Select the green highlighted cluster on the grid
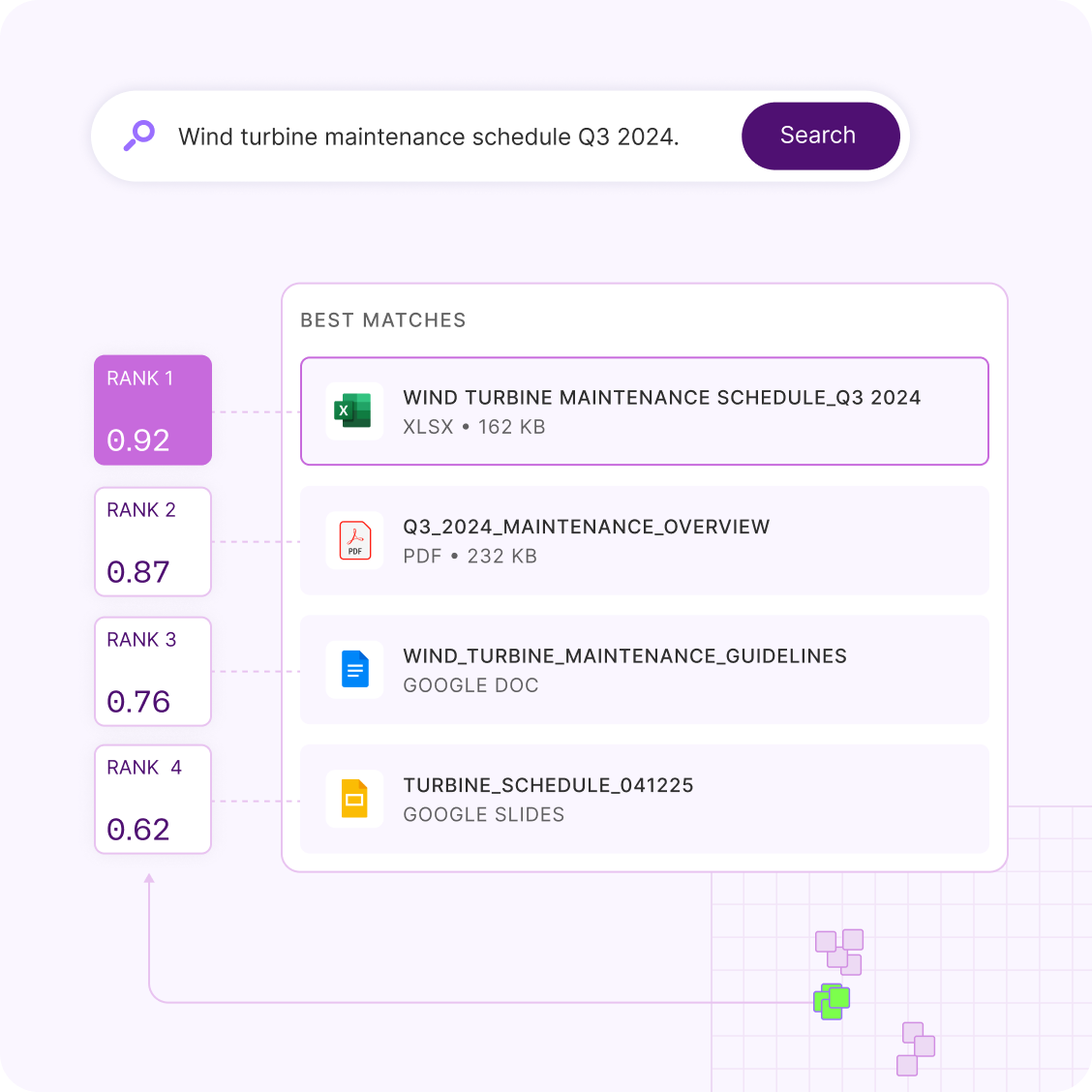The image size is (1092, 1092). tap(831, 1001)
